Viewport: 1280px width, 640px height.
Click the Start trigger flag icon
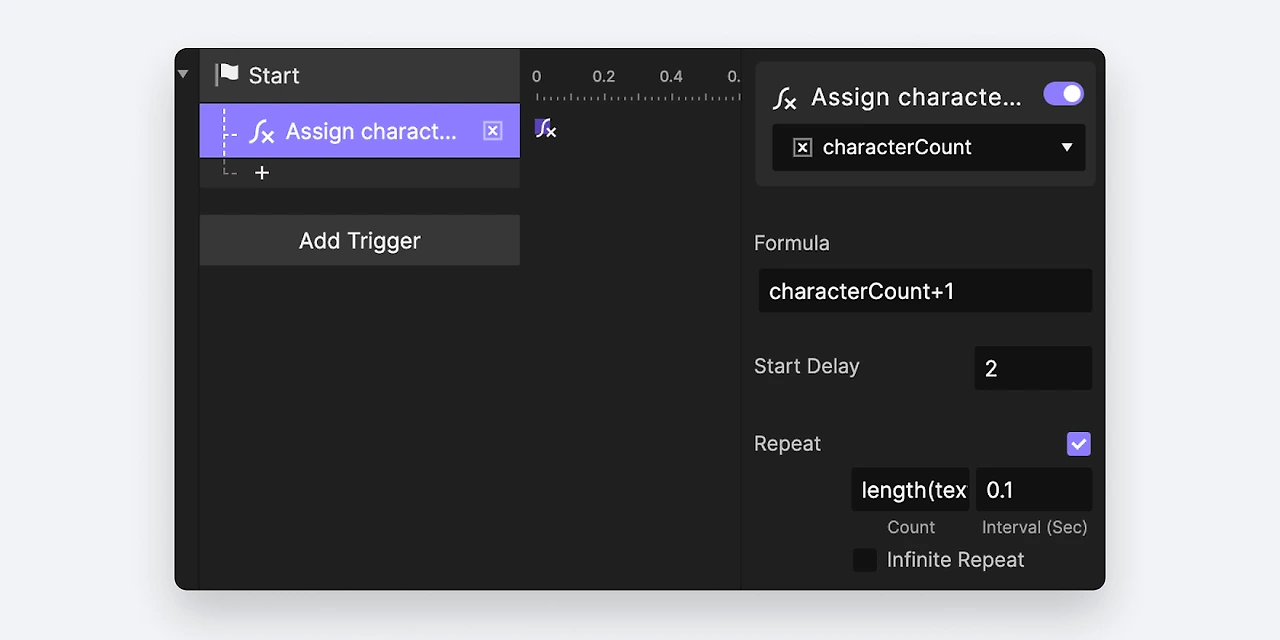click(x=228, y=75)
